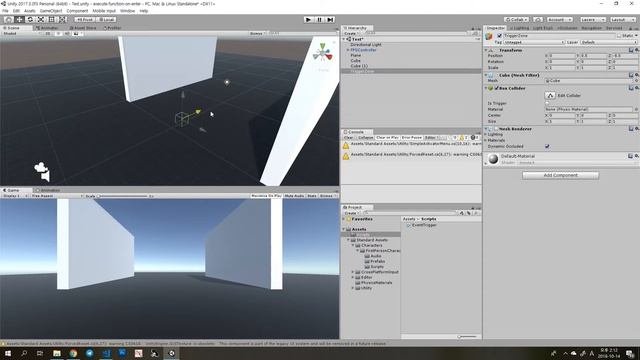Switch to the Asset Store tab
Image resolution: width=640 pixels, height=360 pixels.
pos(82,28)
